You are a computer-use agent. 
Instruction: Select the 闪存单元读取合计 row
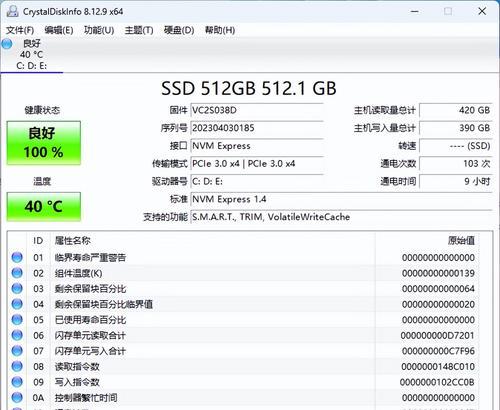[243, 335]
